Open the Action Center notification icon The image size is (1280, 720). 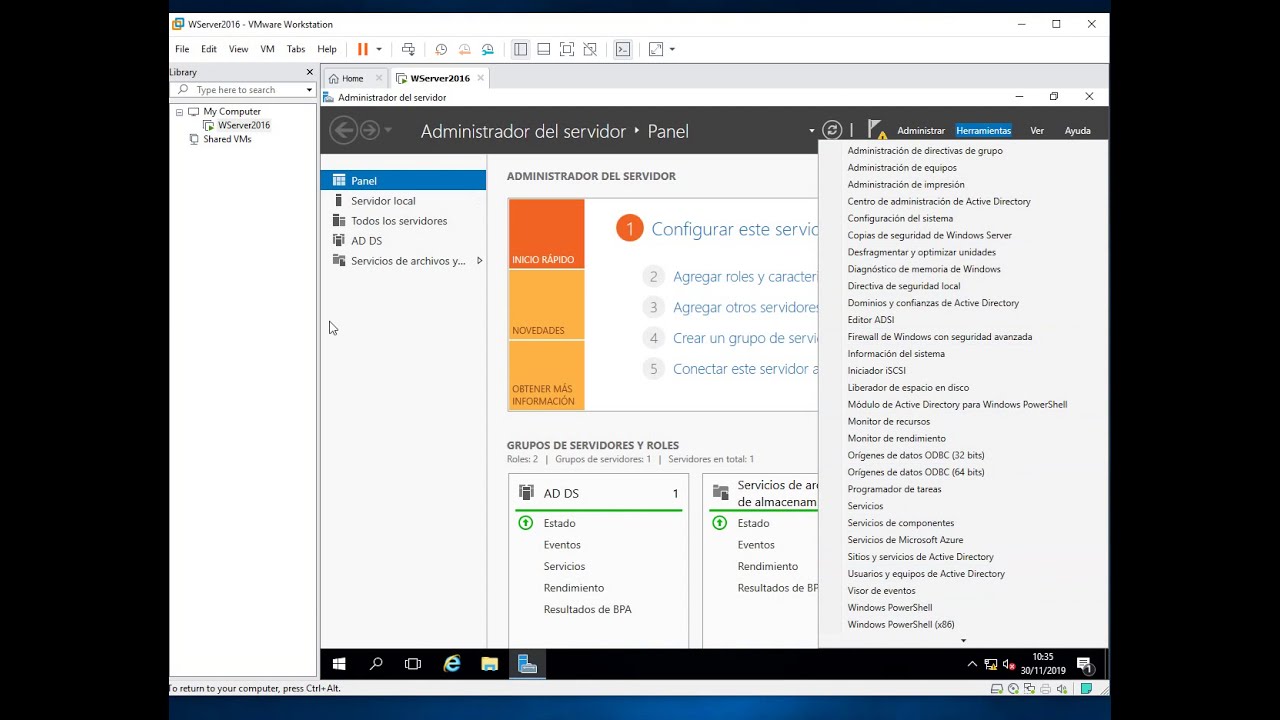tap(1085, 665)
